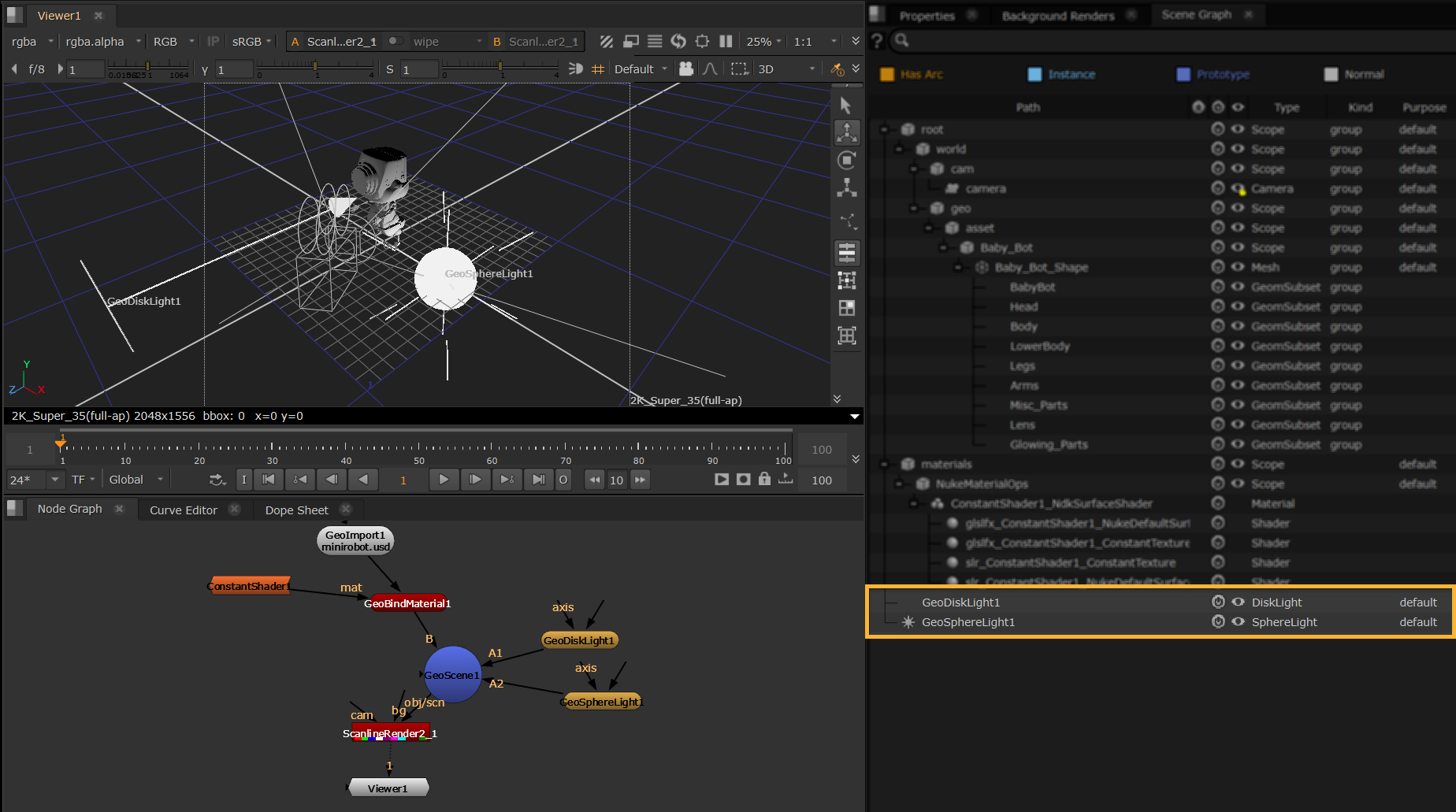Image resolution: width=1456 pixels, height=812 pixels.
Task: Click the refresh viewer icon
Action: (x=678, y=42)
